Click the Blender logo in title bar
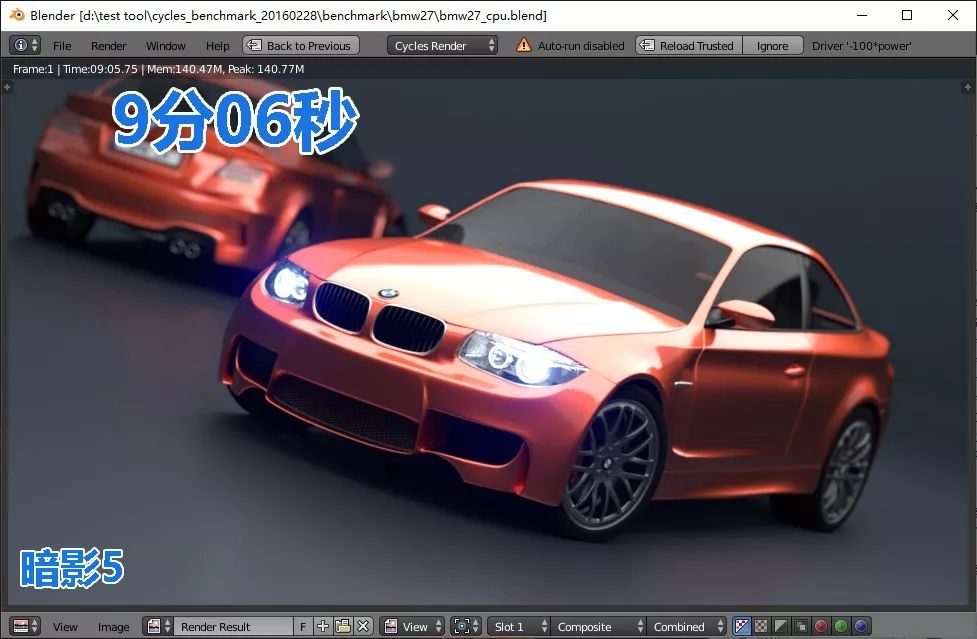 coord(17,14)
